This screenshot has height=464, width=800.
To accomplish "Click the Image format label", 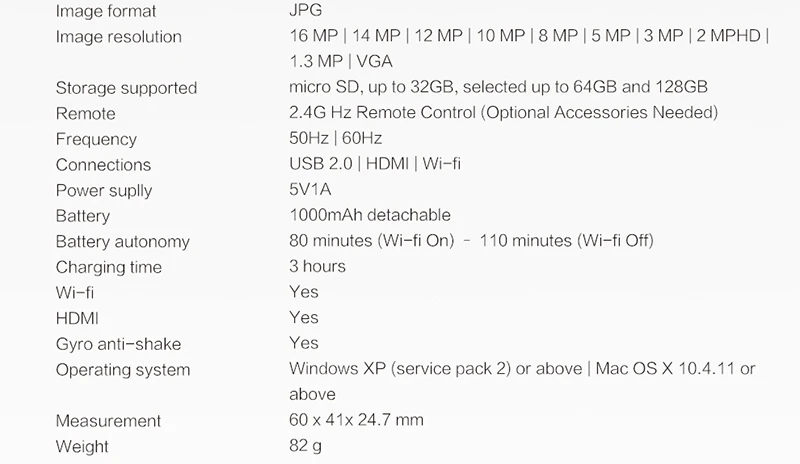I will (x=105, y=12).
